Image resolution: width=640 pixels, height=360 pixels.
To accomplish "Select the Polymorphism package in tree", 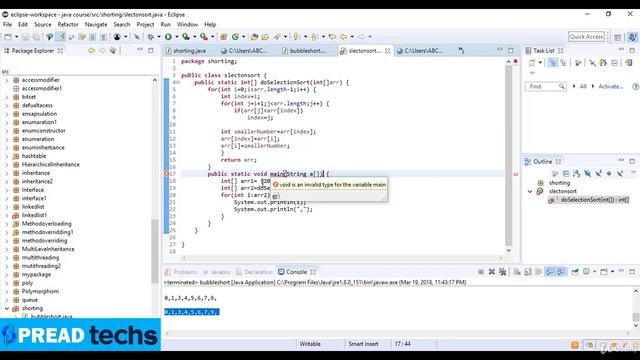I will [40, 291].
